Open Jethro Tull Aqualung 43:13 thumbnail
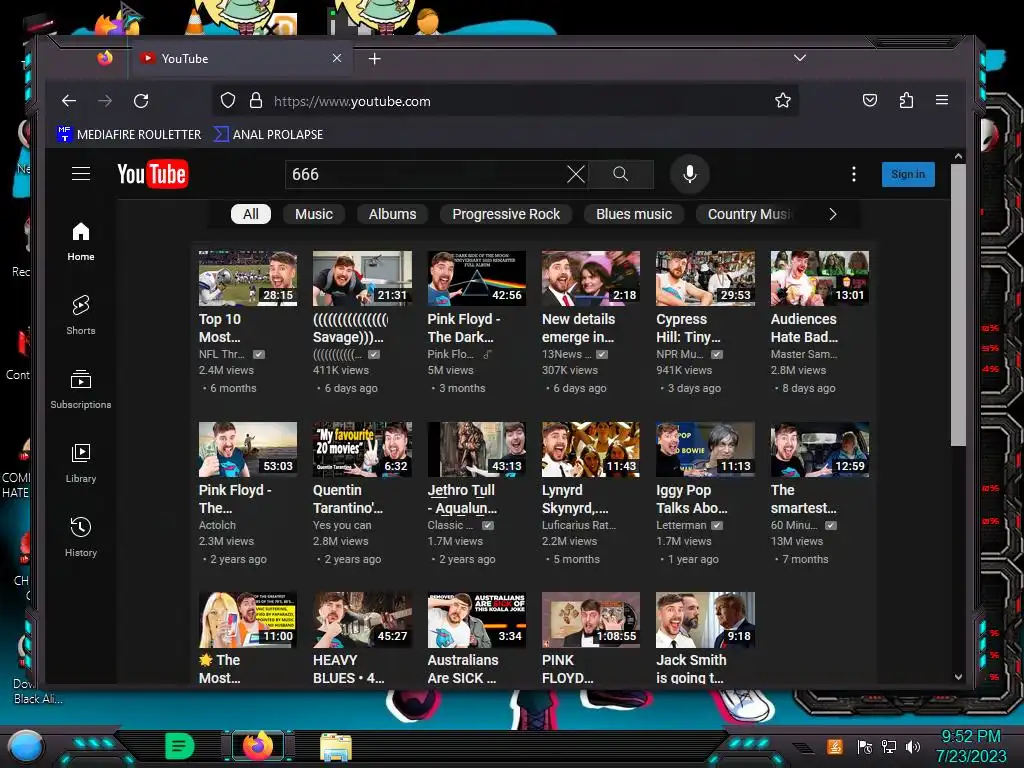Screen dimensions: 1024x768 pyautogui.click(x=476, y=449)
